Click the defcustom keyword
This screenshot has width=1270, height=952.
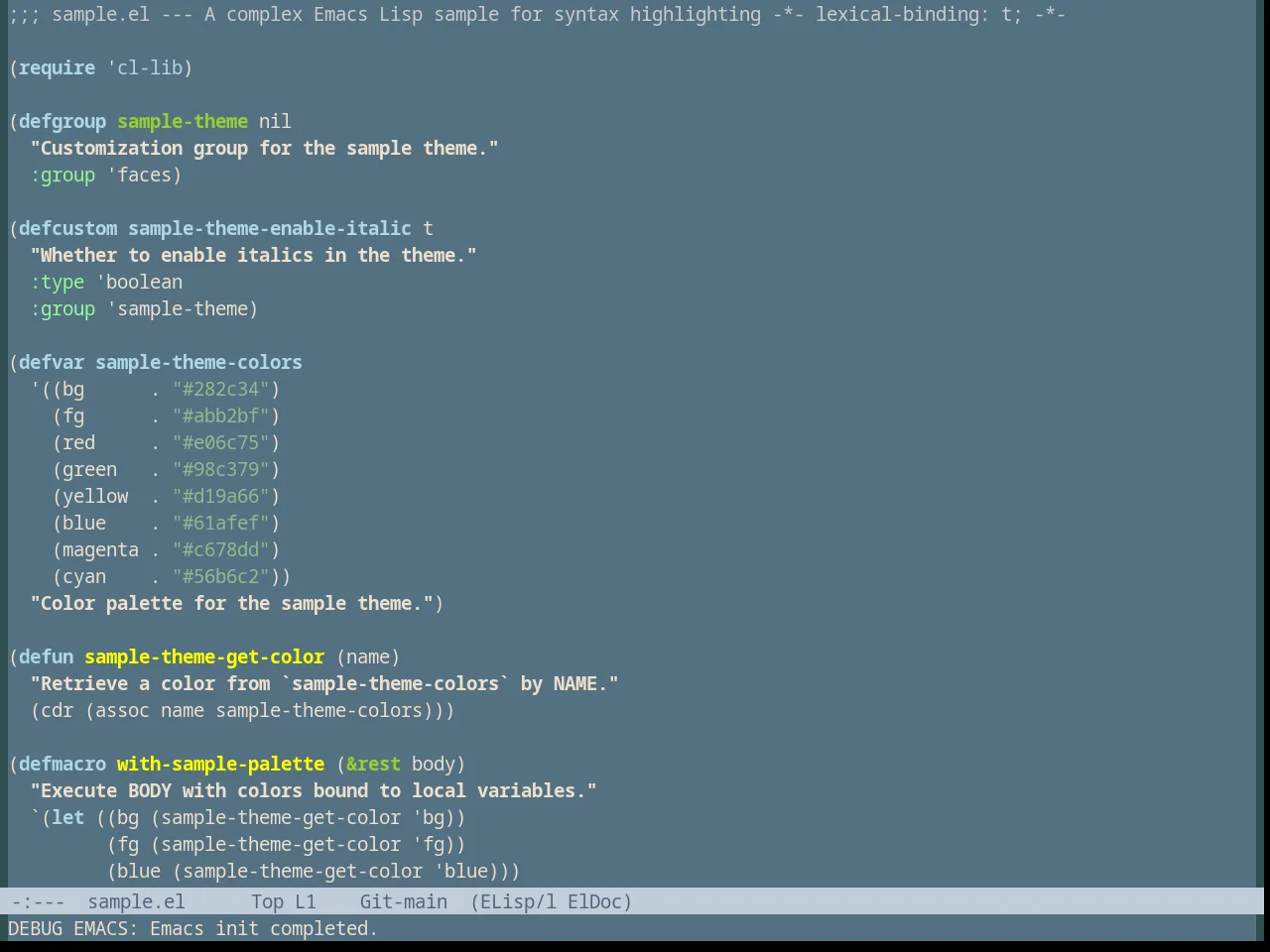pos(67,228)
